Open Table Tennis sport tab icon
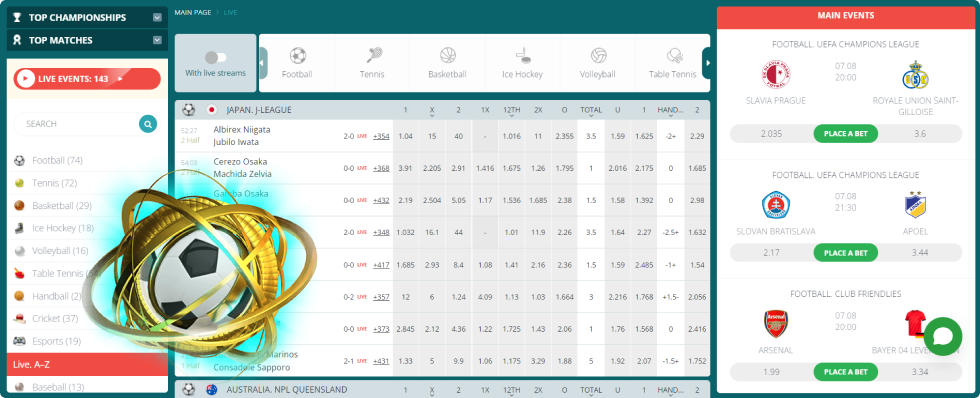The image size is (980, 398). (673, 56)
